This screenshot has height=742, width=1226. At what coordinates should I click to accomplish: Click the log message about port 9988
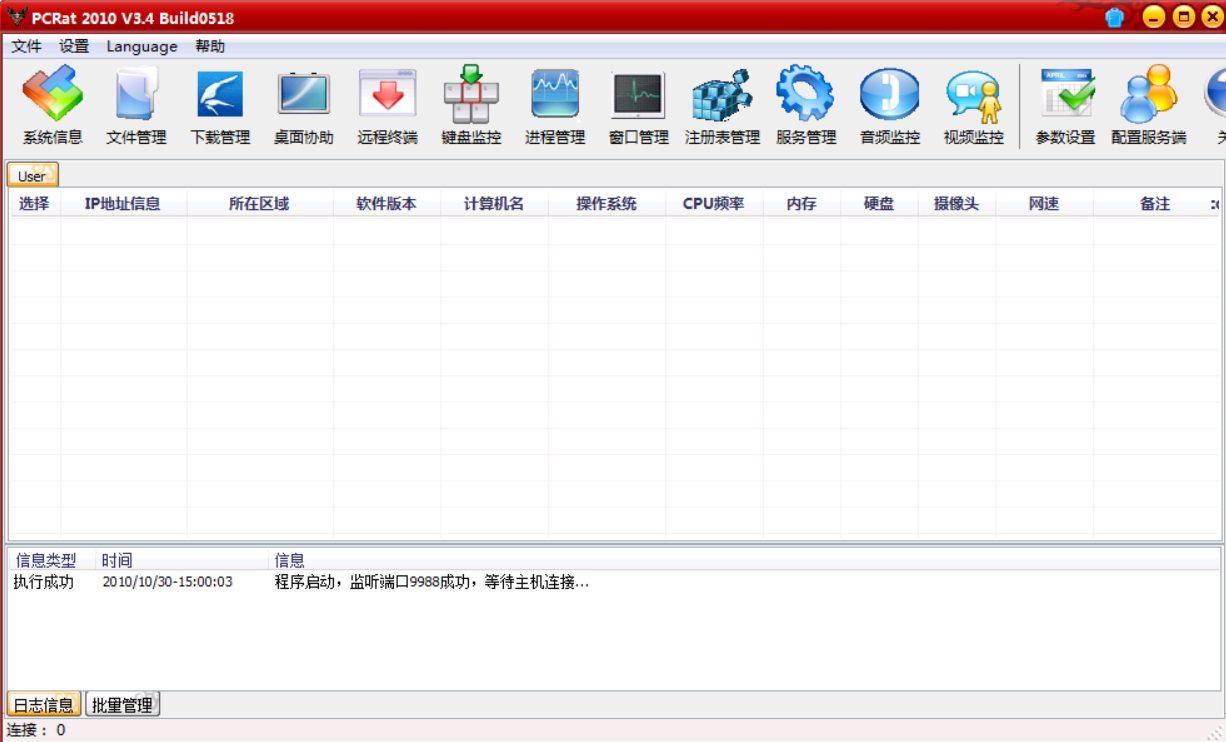(x=432, y=582)
